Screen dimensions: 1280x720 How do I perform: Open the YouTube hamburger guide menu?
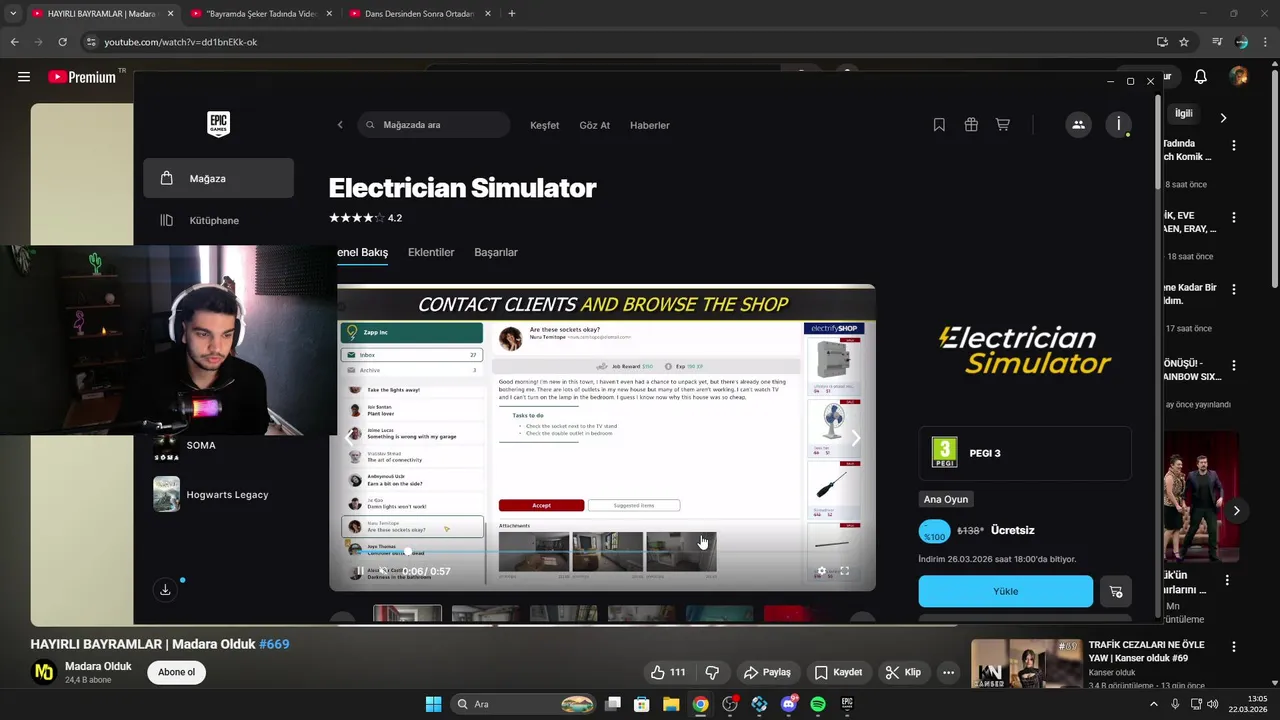[24, 77]
